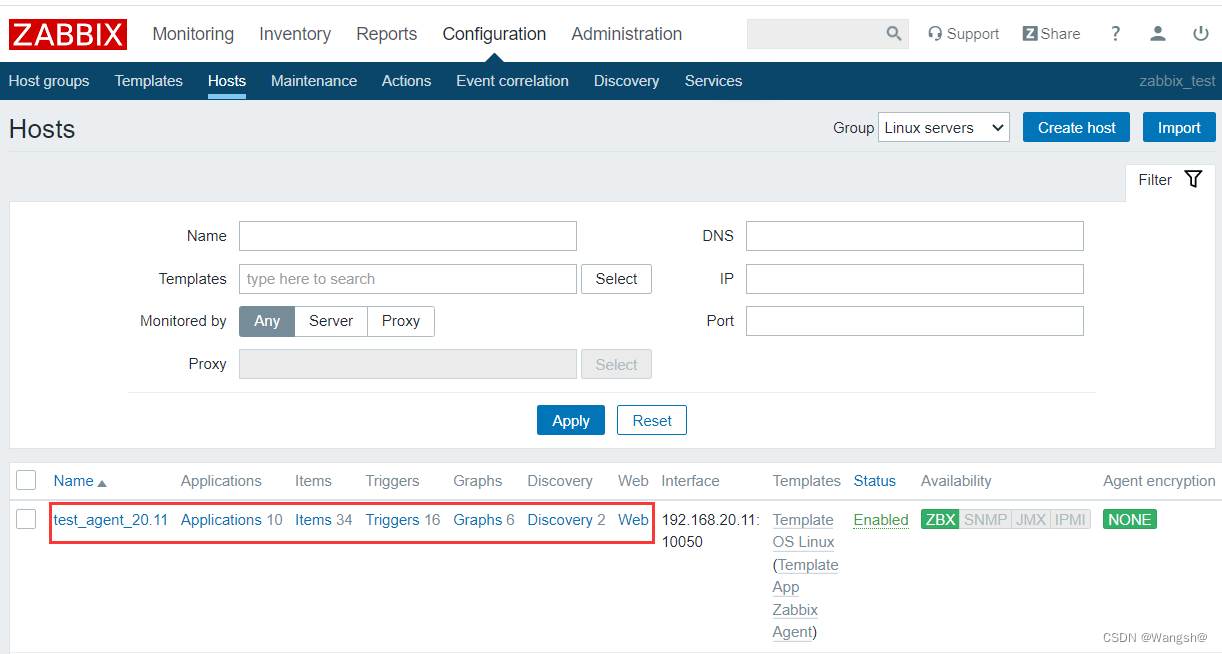Click the IPMI availability badge

coord(1071,520)
